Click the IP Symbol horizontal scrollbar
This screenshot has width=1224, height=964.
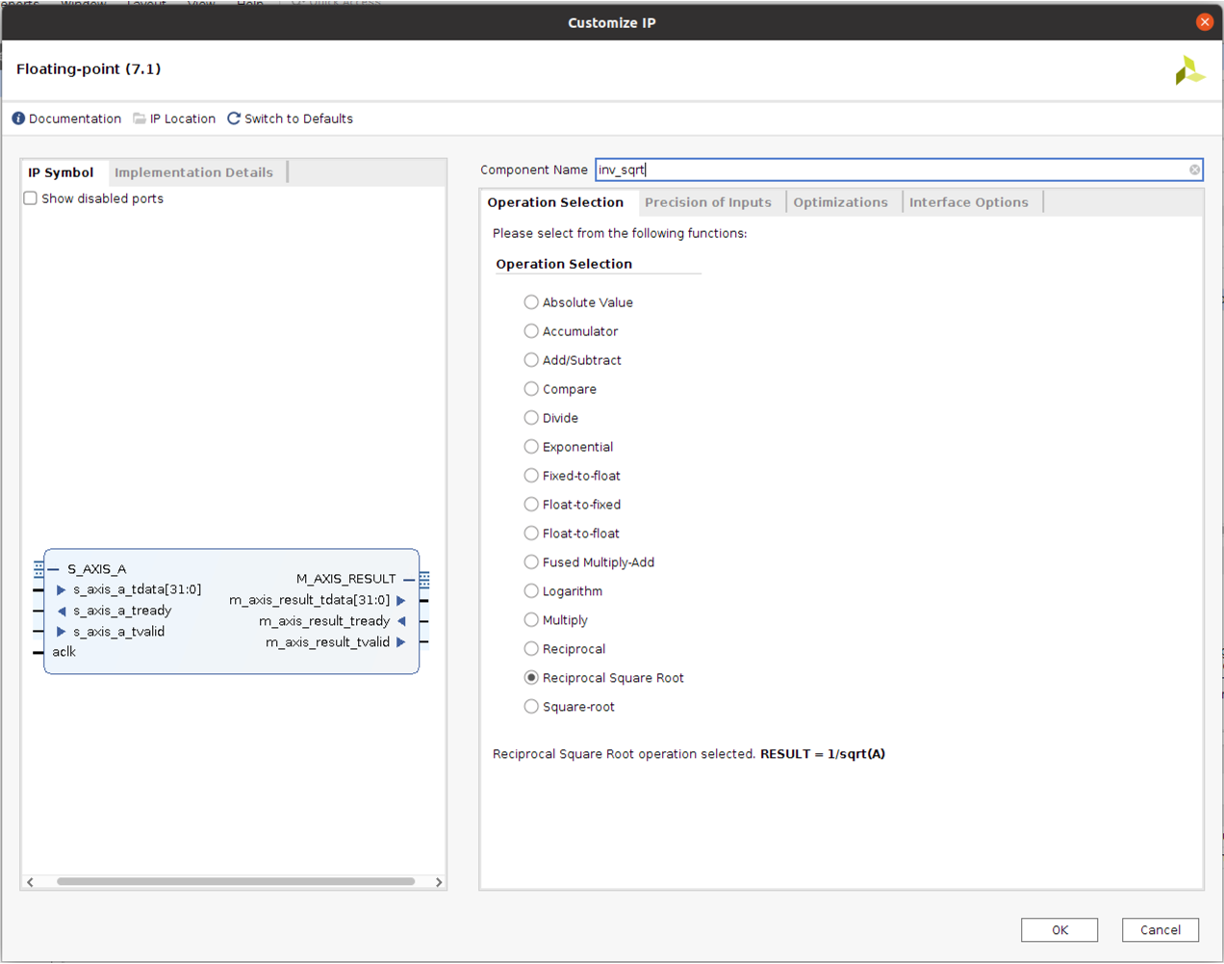pyautogui.click(x=235, y=882)
